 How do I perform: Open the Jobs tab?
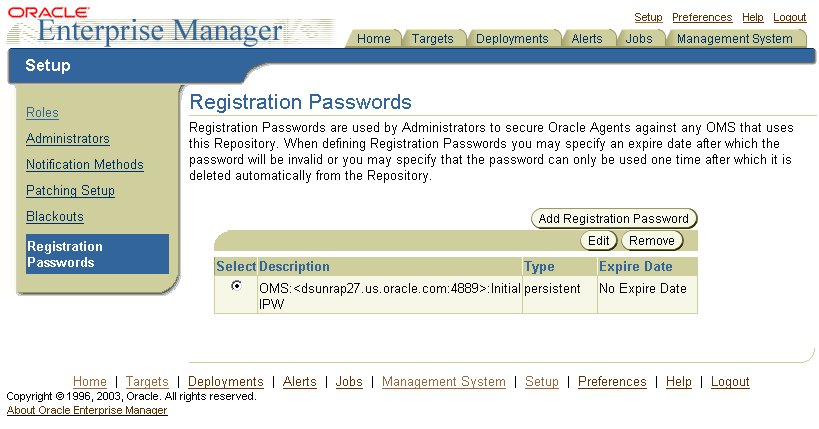639,39
